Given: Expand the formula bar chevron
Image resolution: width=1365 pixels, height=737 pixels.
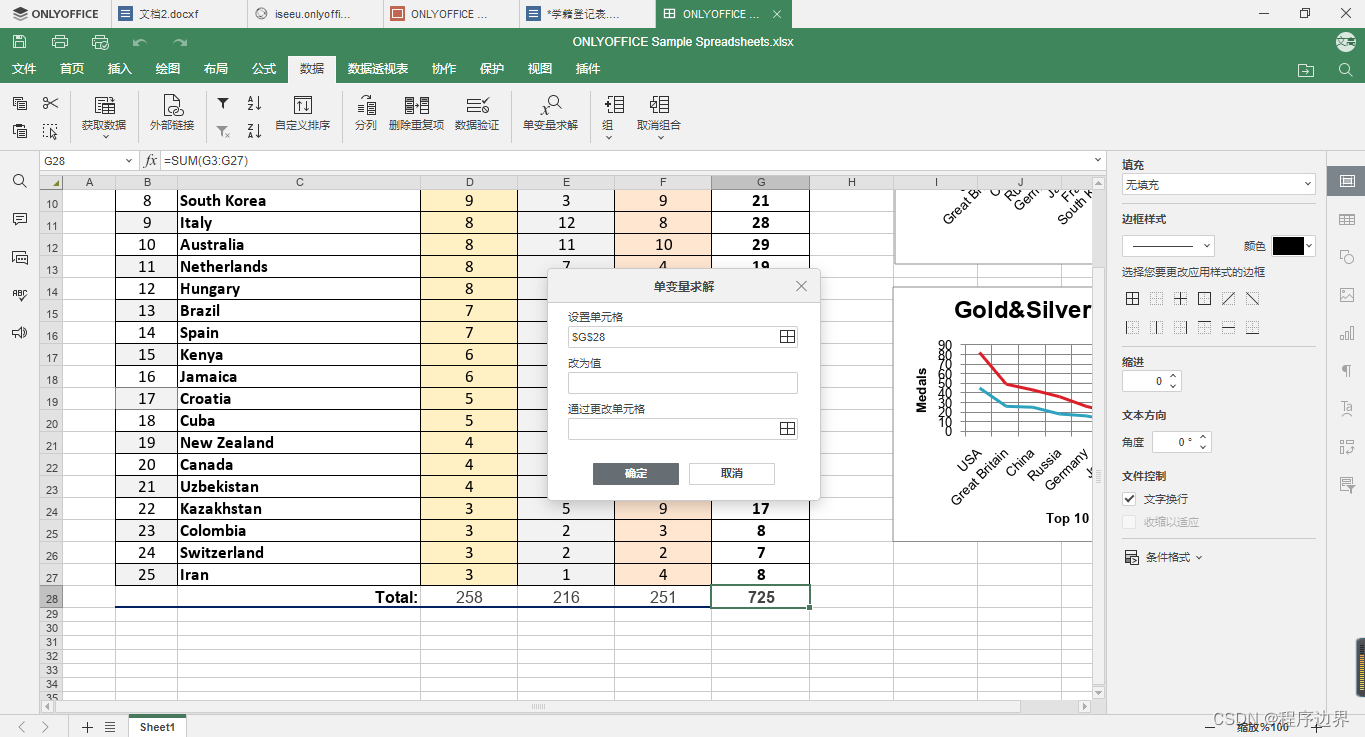Looking at the screenshot, I should (1099, 160).
